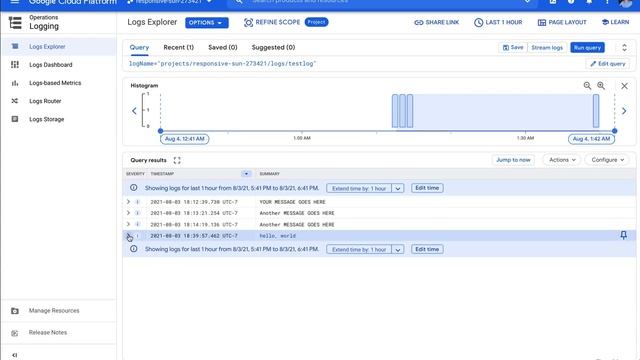Run the query
Screen dimensions: 640x360
point(587,47)
